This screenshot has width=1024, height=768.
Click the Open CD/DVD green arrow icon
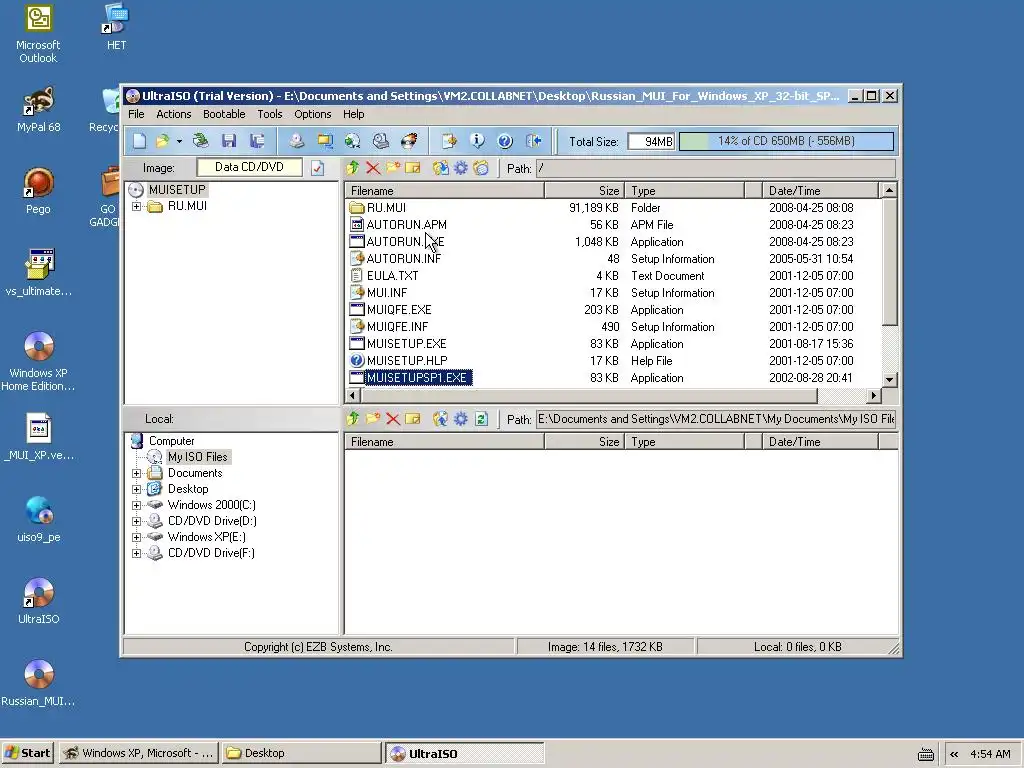click(200, 141)
